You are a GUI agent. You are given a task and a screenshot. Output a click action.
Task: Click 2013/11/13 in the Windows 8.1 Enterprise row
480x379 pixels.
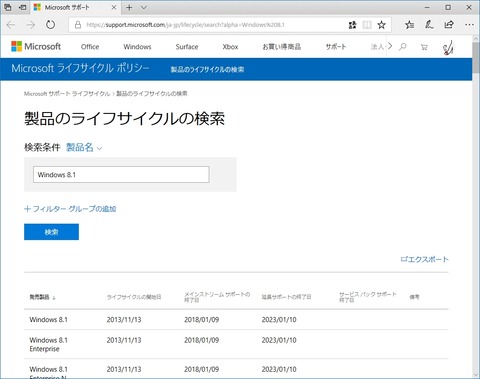point(124,340)
